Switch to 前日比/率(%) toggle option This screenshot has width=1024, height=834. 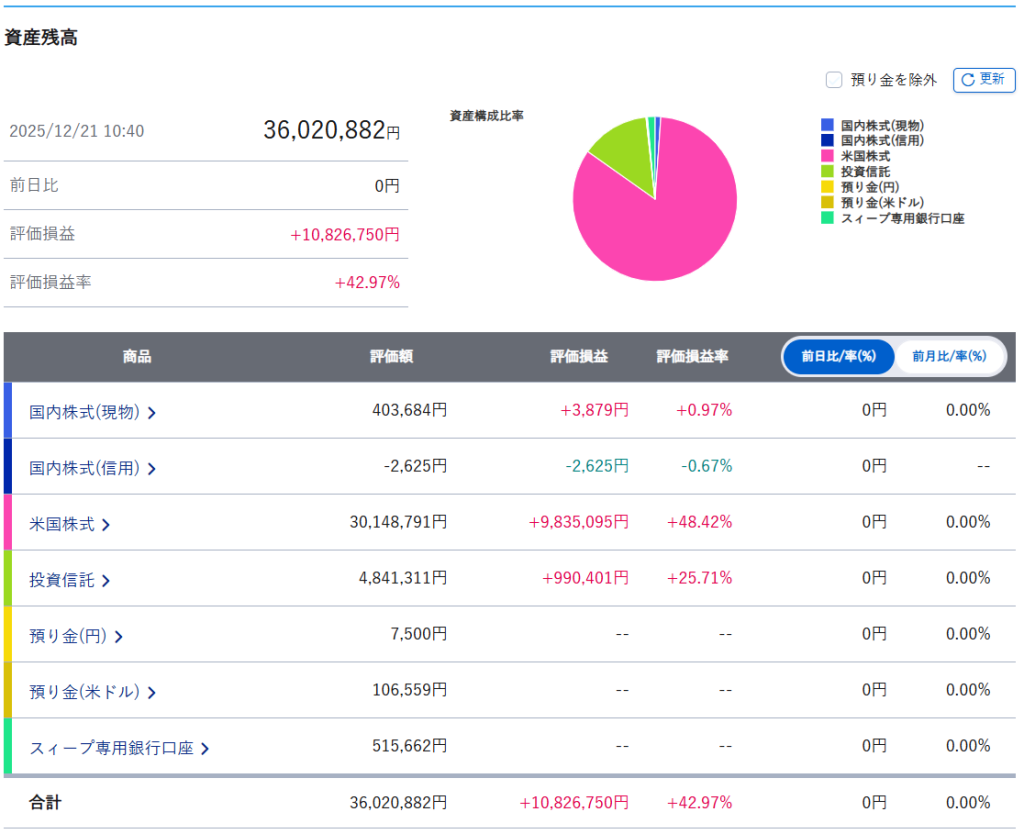(x=838, y=356)
